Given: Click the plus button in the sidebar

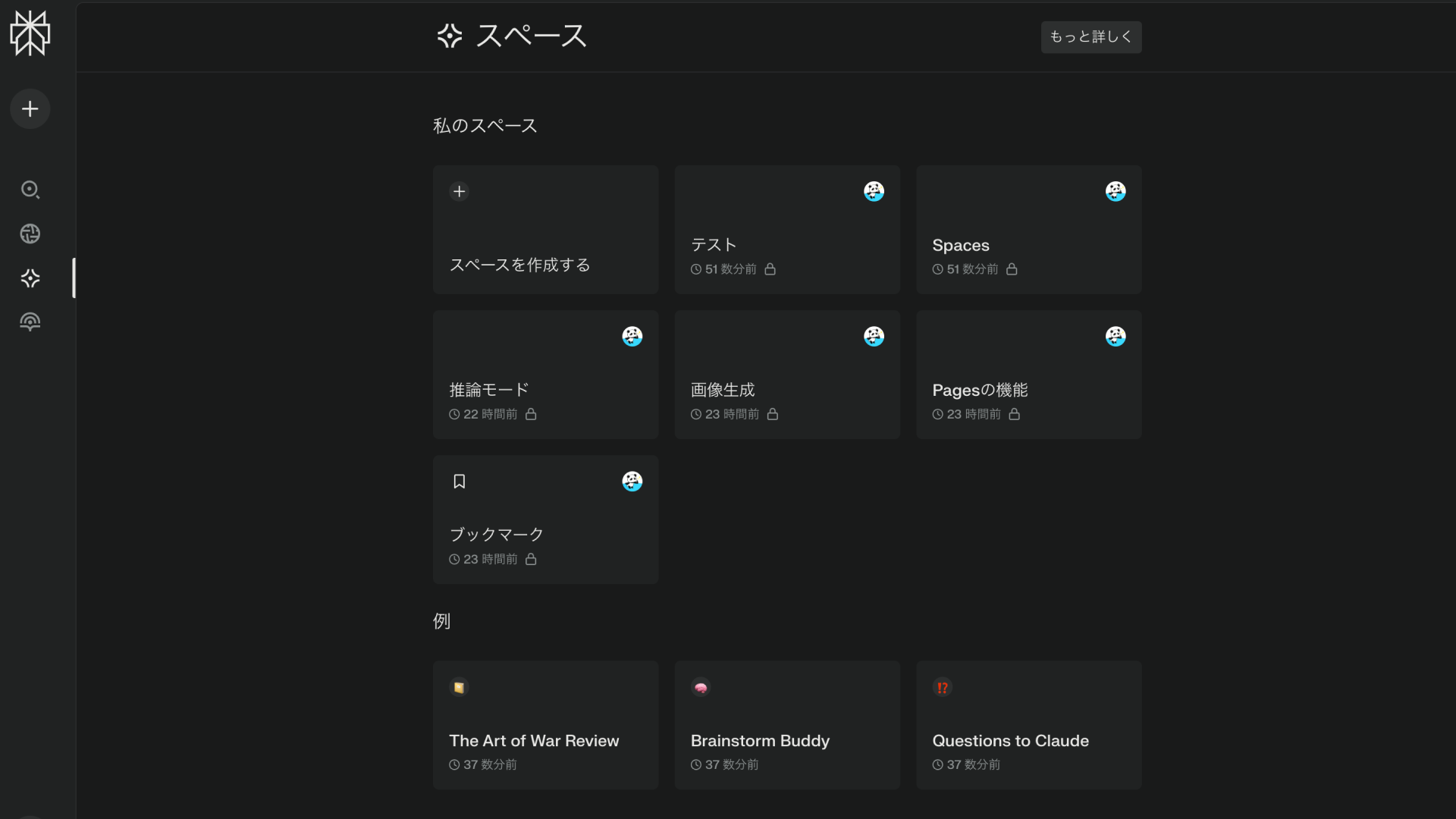Looking at the screenshot, I should click(30, 108).
